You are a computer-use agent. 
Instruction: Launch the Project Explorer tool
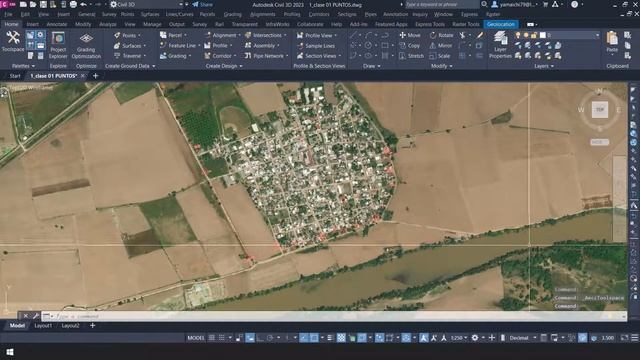click(58, 45)
